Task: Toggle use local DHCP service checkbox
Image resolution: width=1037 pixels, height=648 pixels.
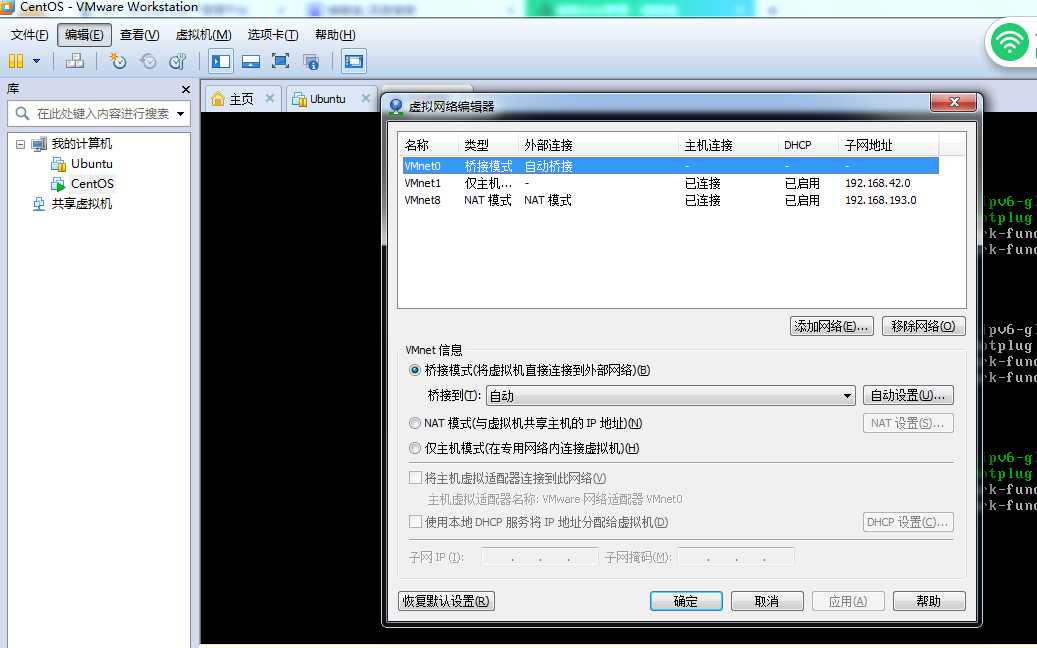Action: tap(415, 522)
